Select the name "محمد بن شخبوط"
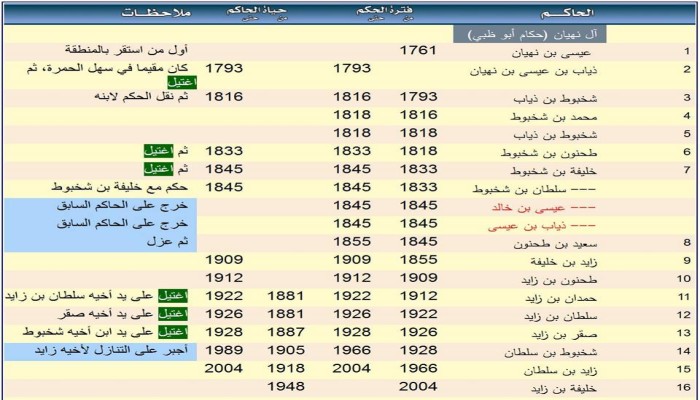Image resolution: width=700 pixels, height=400 pixels. coord(554,117)
